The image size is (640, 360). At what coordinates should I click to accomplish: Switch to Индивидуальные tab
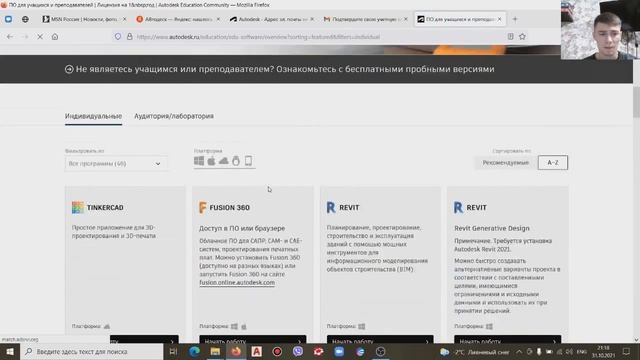coord(93,116)
